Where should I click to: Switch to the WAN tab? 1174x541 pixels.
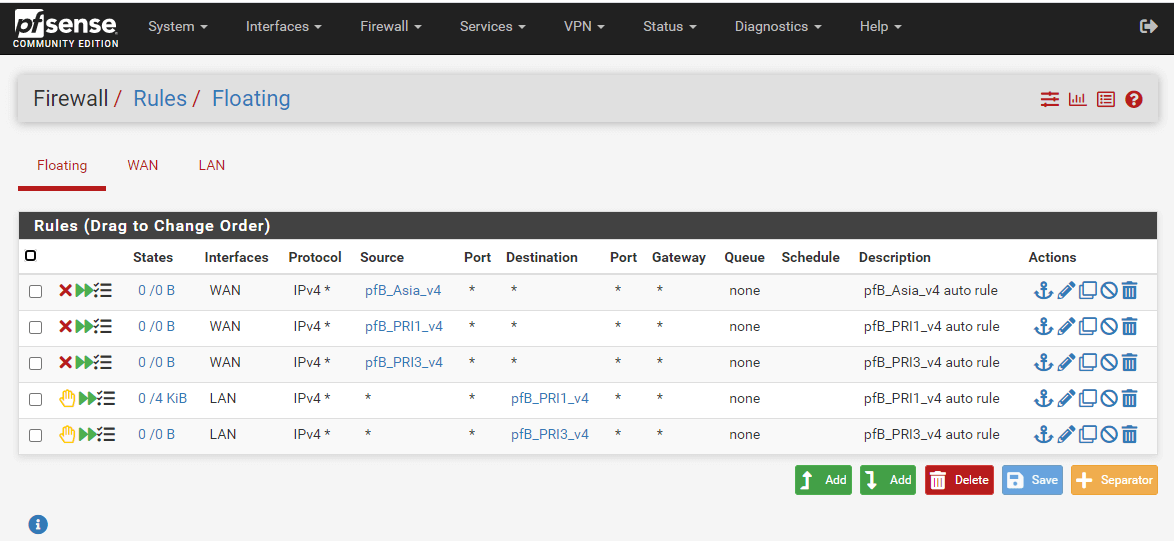143,165
